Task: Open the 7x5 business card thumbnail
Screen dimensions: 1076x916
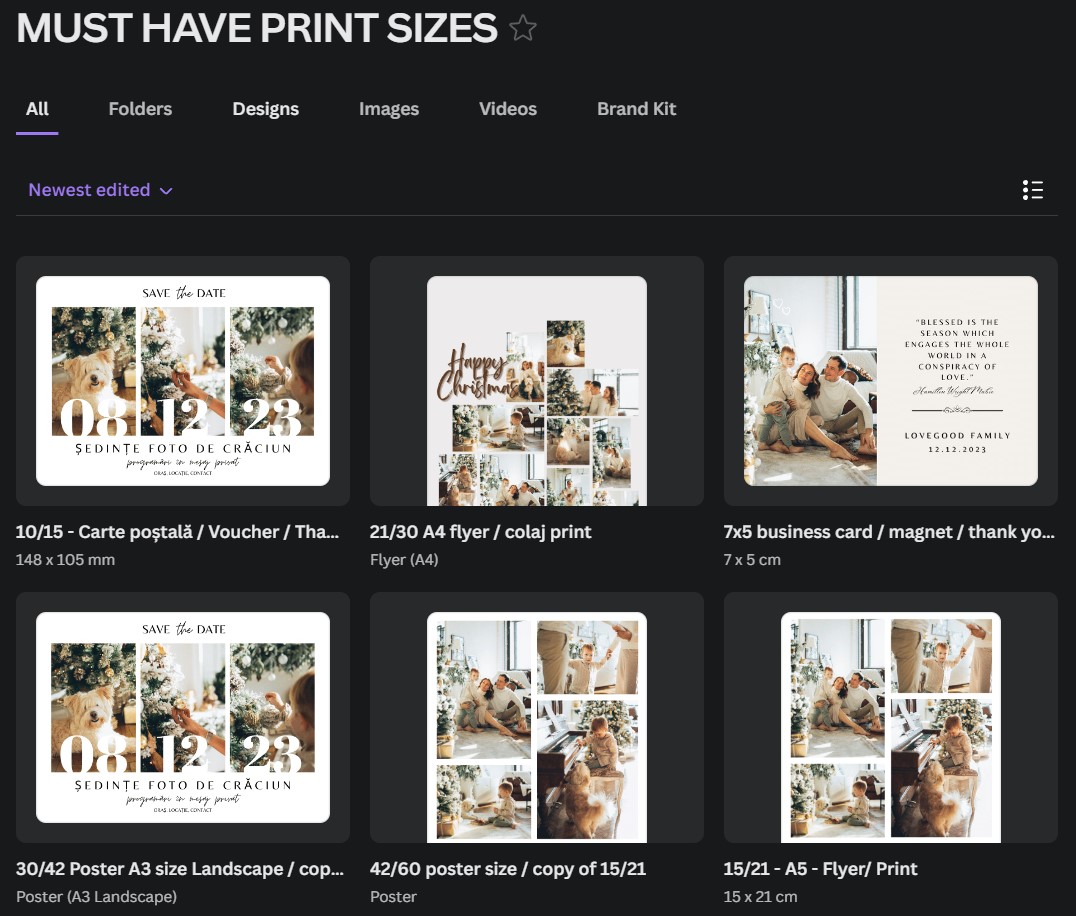Action: [891, 381]
